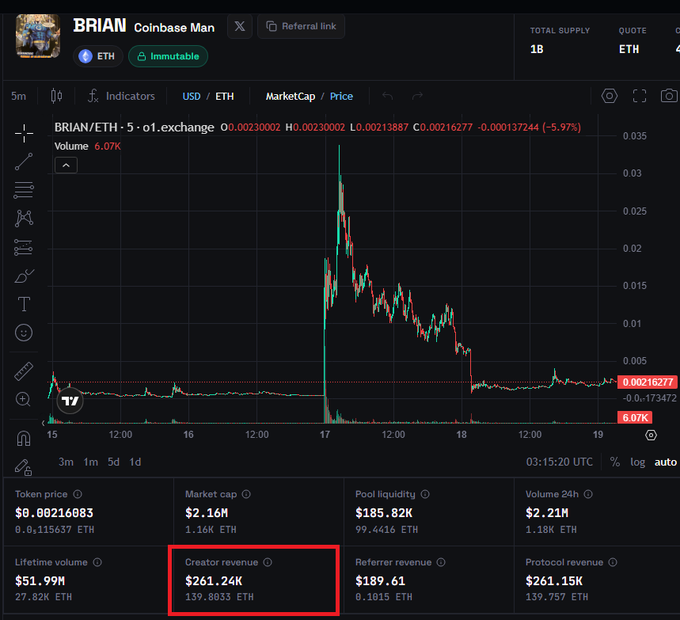Click the Immutable badge
This screenshot has height=620, width=680.
168,56
